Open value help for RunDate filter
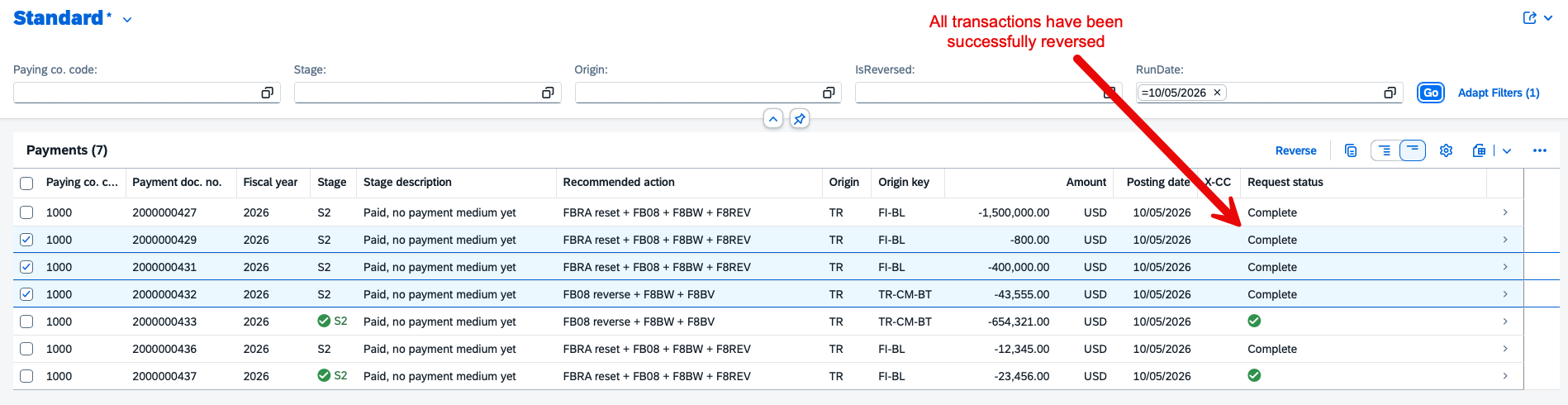The height and width of the screenshot is (405, 1568). [1390, 93]
